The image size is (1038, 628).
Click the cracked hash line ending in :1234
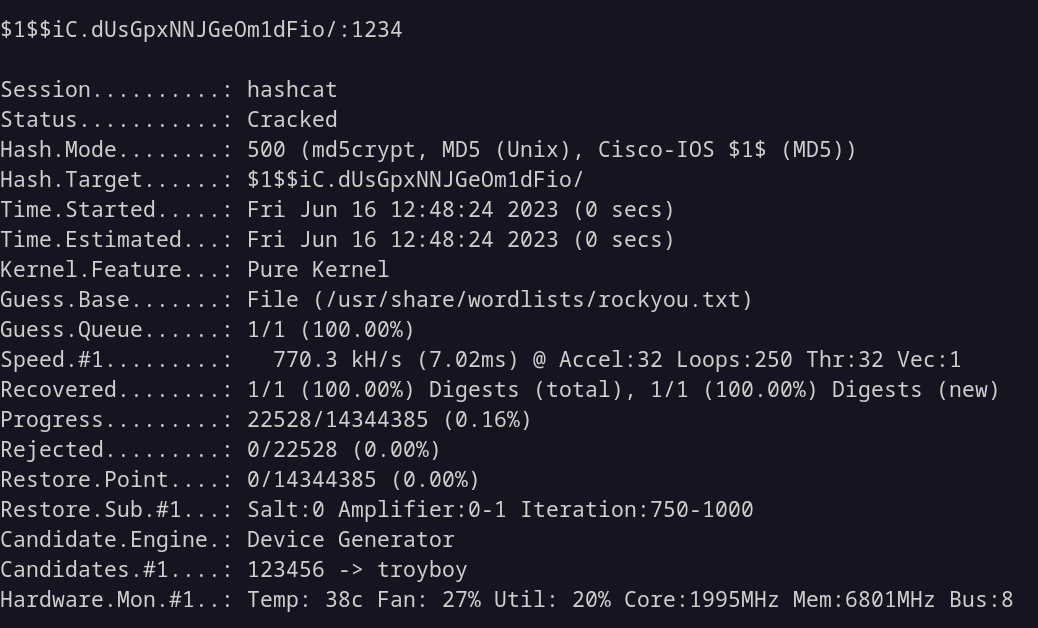point(201,30)
